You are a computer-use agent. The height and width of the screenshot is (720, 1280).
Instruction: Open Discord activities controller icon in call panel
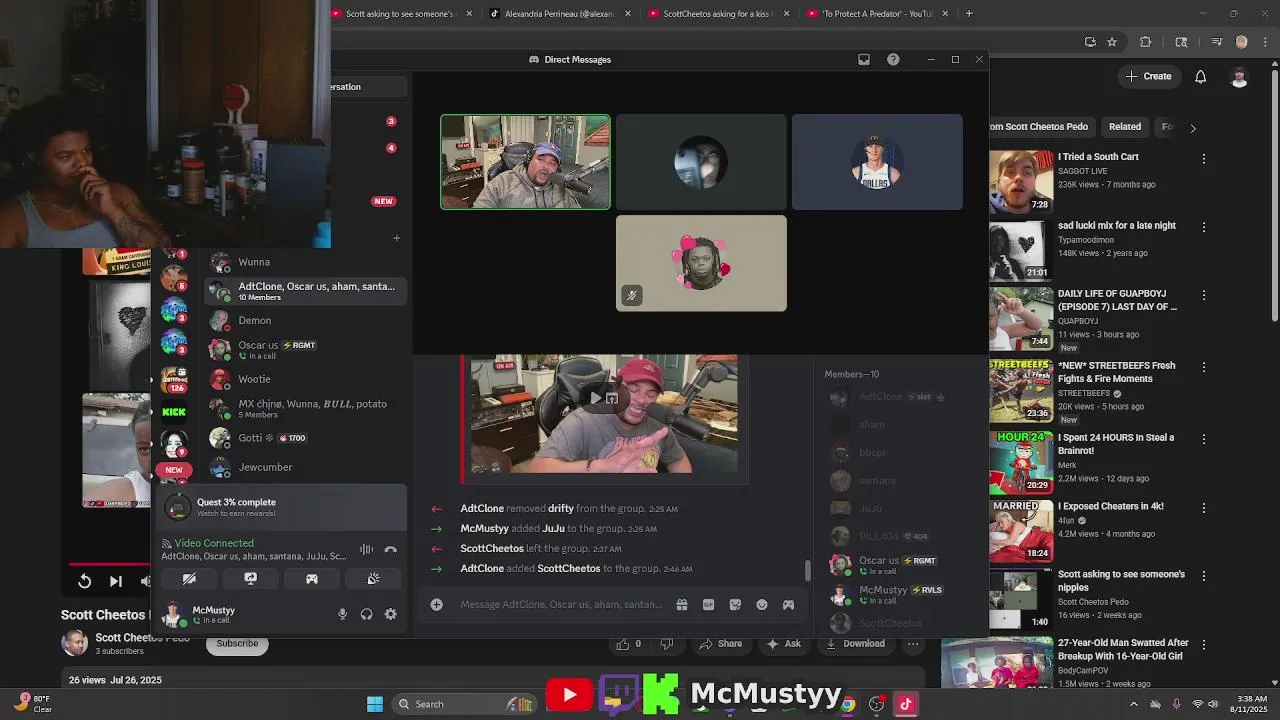(312, 579)
